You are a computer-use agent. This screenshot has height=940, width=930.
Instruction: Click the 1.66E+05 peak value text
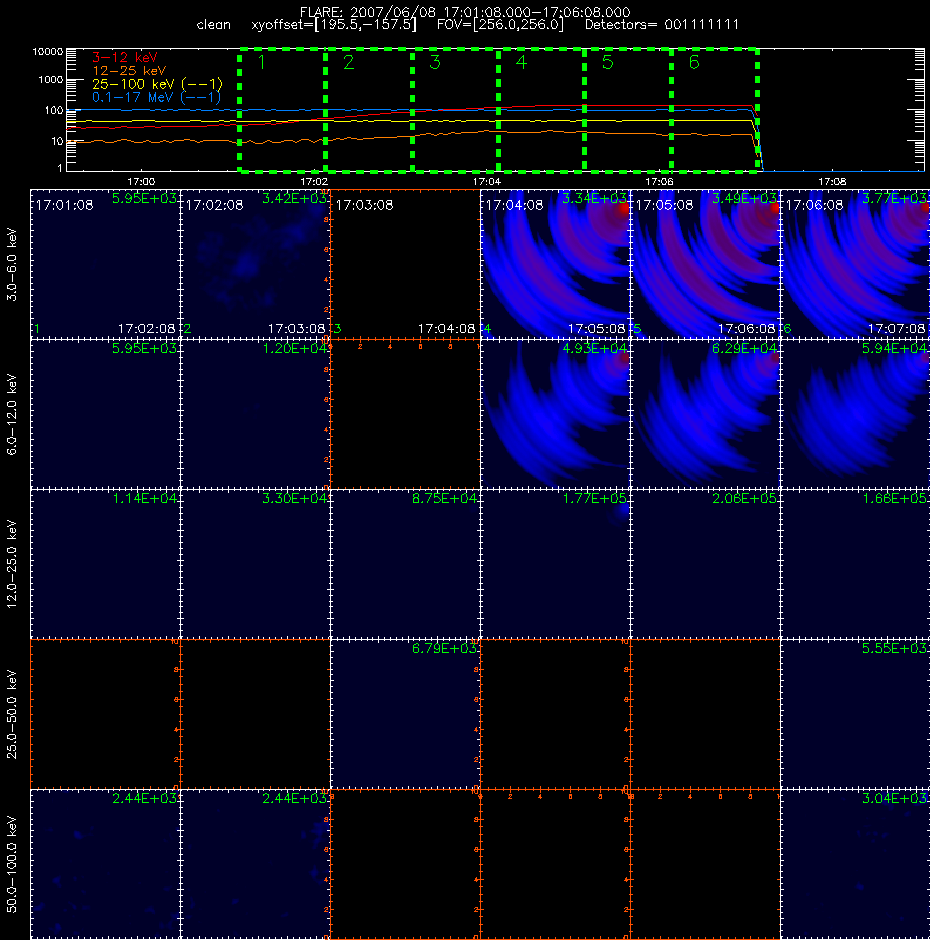click(895, 498)
